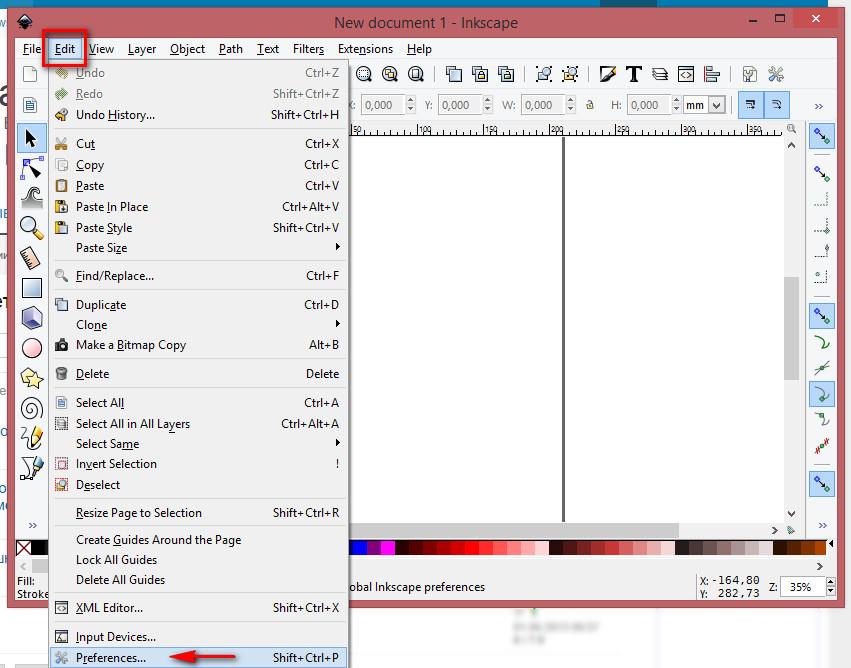Increase the zoom percentage stepper
851x668 pixels.
830,582
